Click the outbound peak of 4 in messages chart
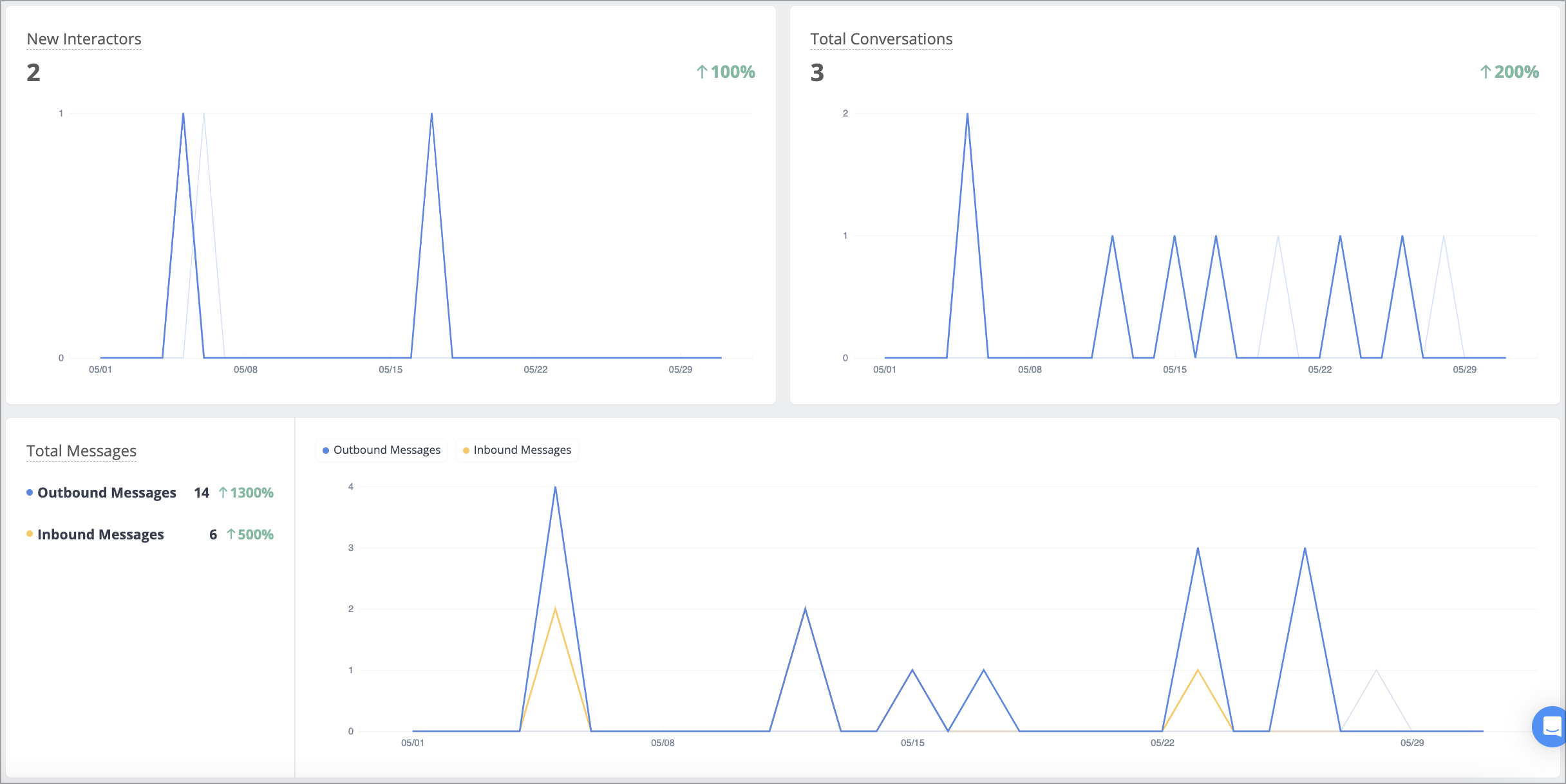 tap(555, 487)
